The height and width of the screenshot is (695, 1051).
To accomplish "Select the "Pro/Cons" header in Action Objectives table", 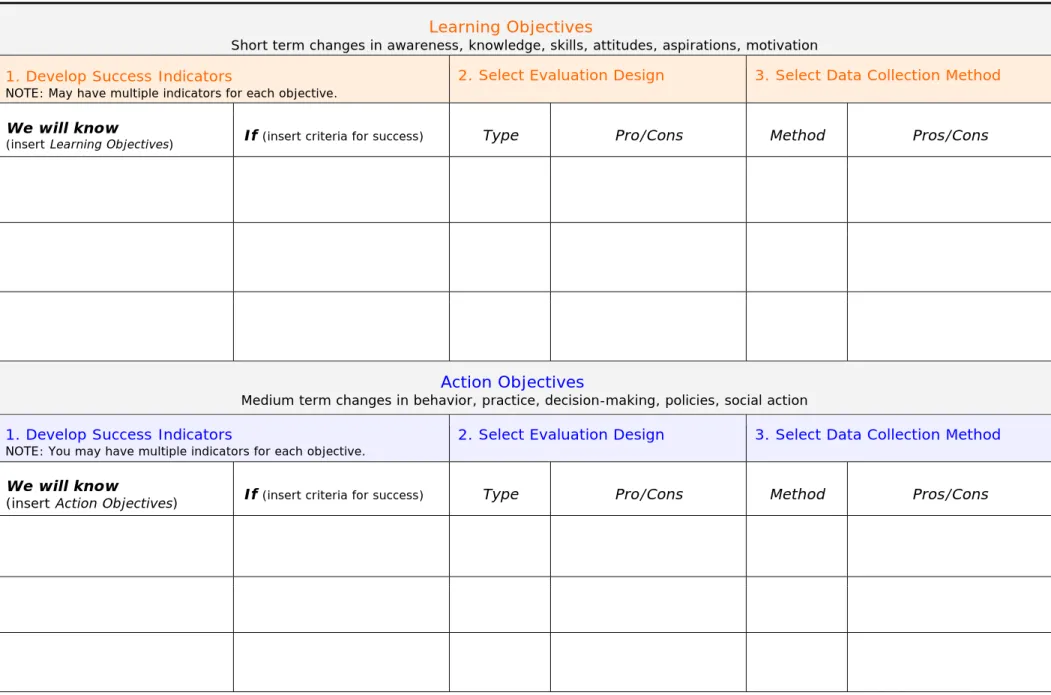I will 649,495.
